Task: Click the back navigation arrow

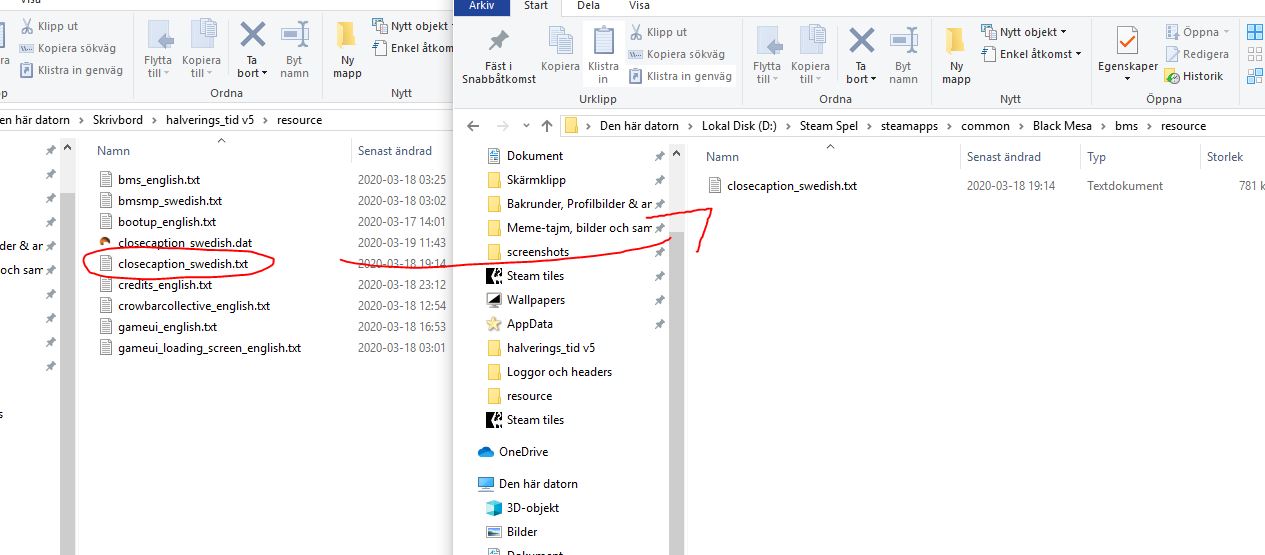Action: (x=474, y=126)
